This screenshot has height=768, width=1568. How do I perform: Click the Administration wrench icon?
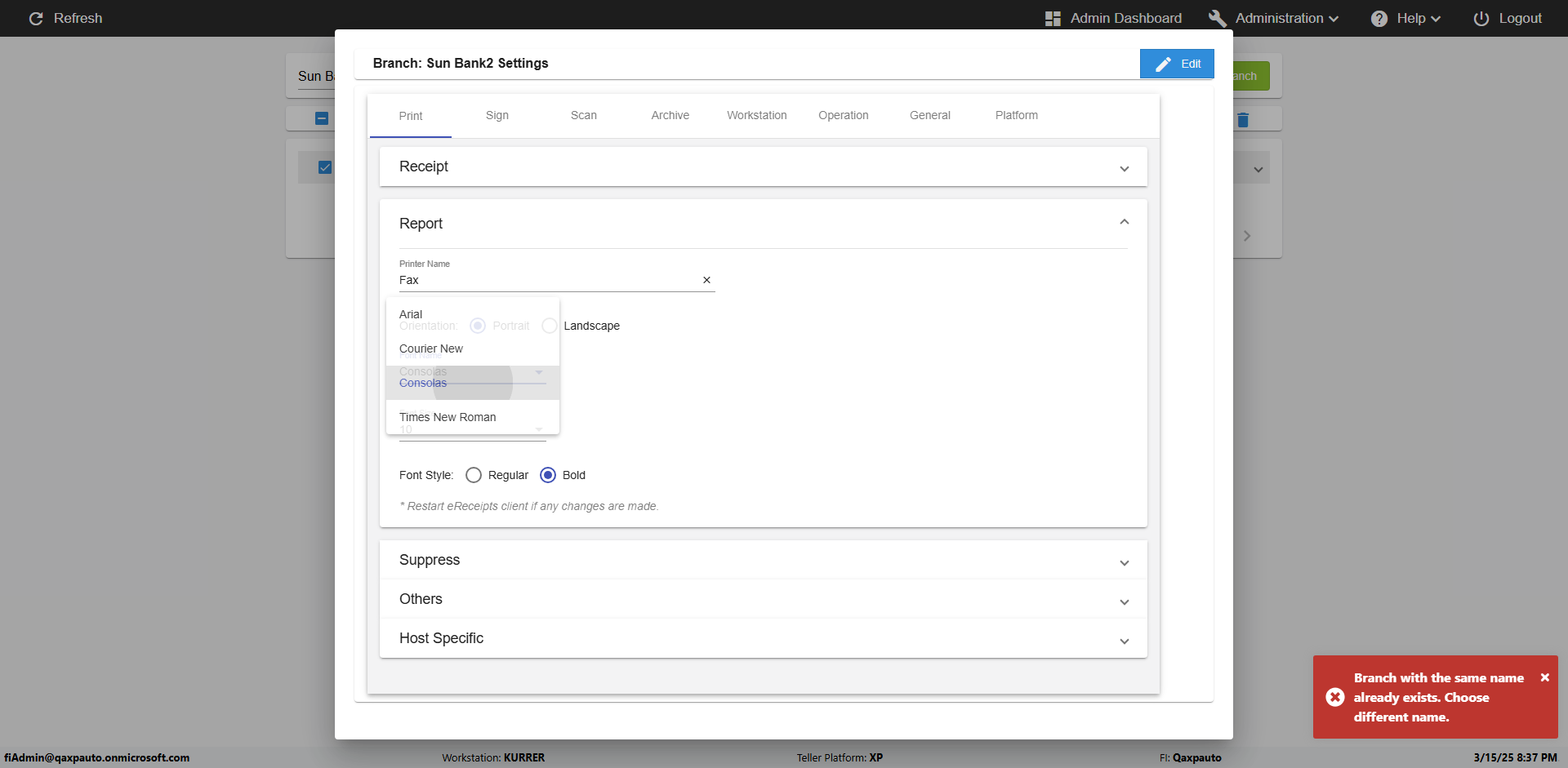coord(1218,18)
